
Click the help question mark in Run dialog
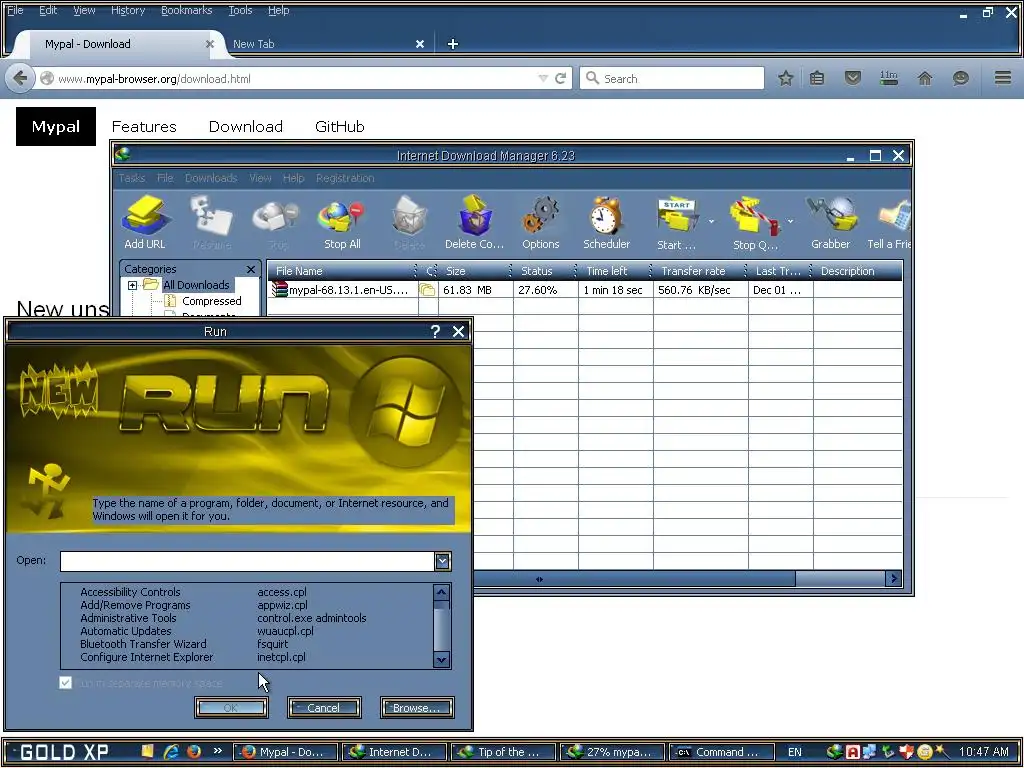[436, 331]
